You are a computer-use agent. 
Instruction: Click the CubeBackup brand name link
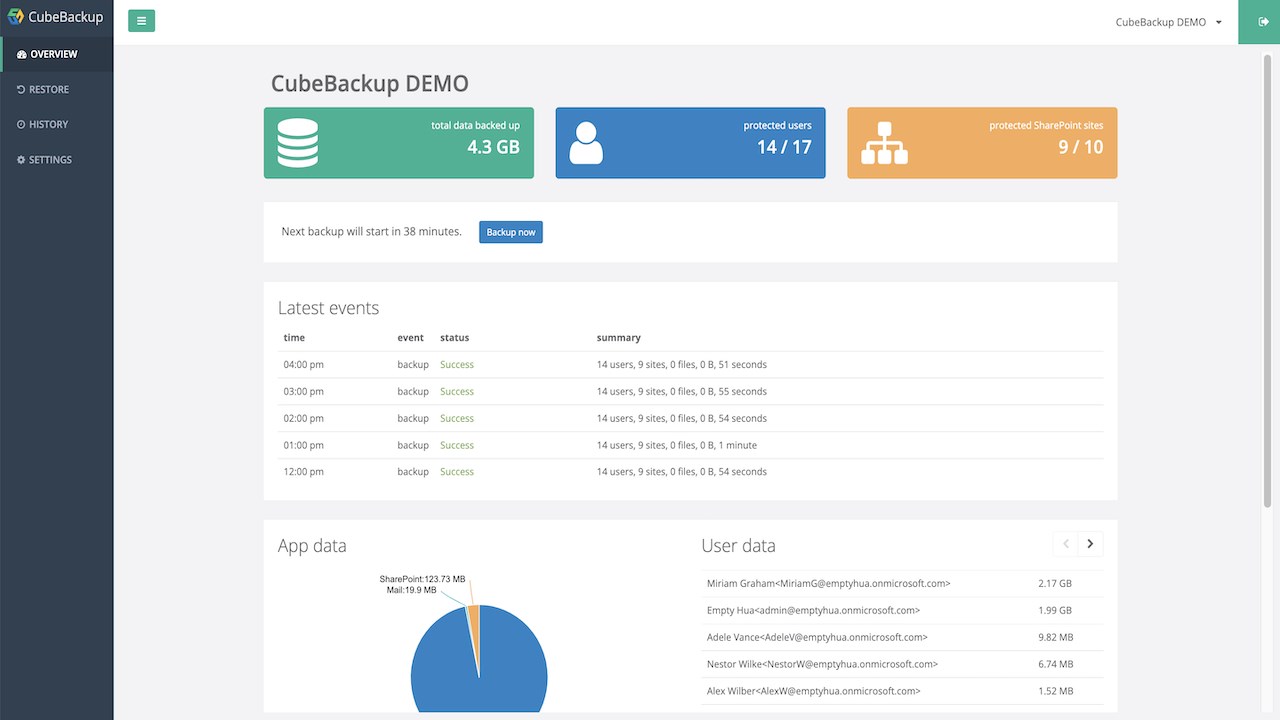pos(65,16)
